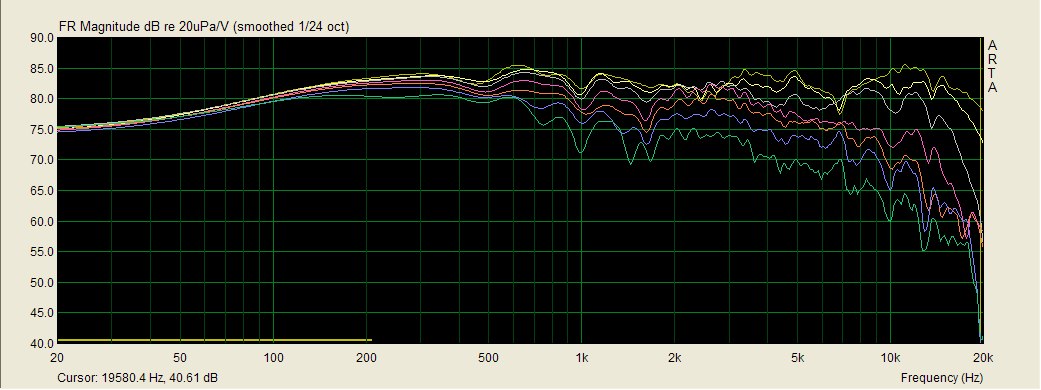The image size is (1041, 390).
Task: Click the 500 Hz x-axis label
Action: [489, 357]
